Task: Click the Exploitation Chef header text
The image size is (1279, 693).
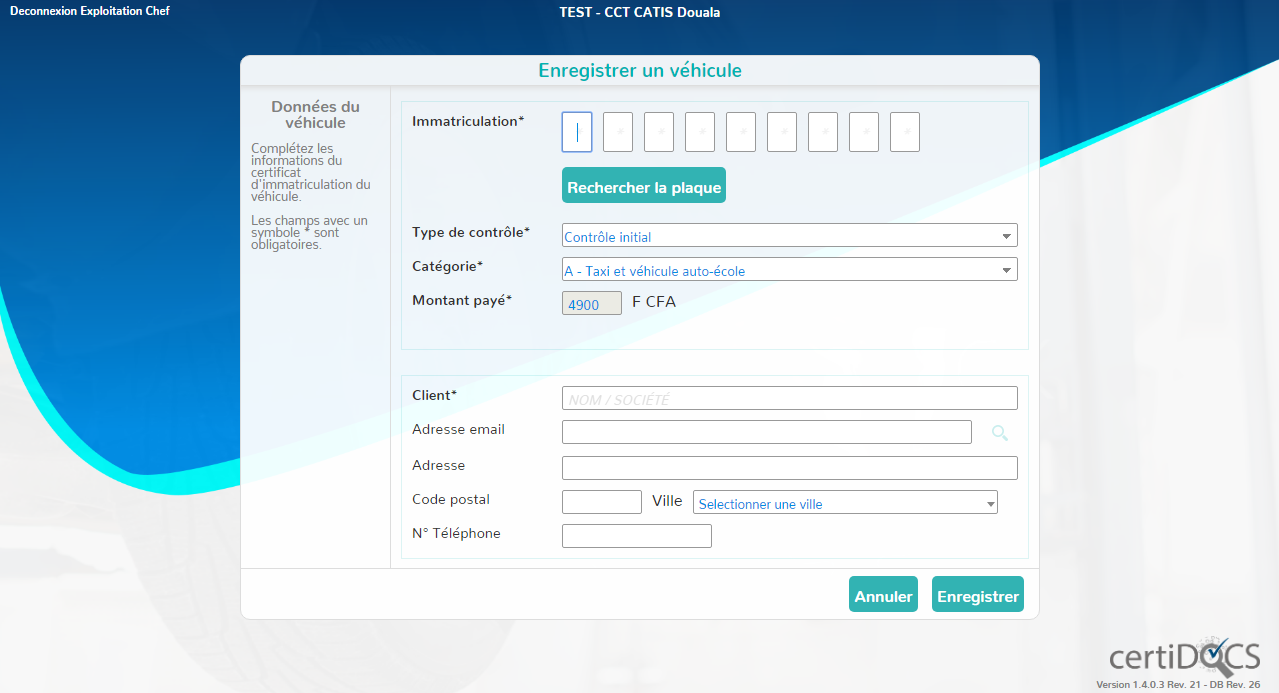Action: click(x=125, y=12)
